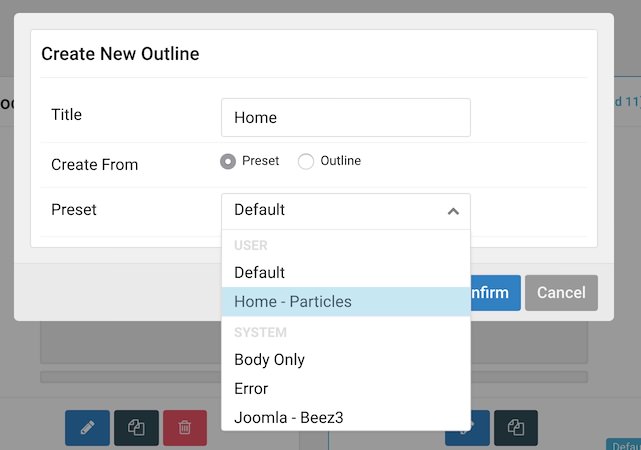Choose the Home - Particles preset option

293,301
